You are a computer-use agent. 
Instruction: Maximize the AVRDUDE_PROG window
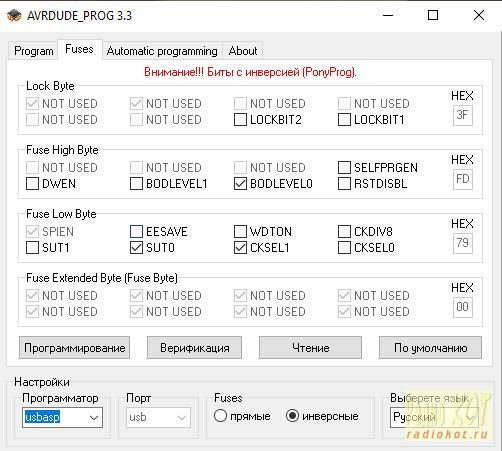coord(433,15)
